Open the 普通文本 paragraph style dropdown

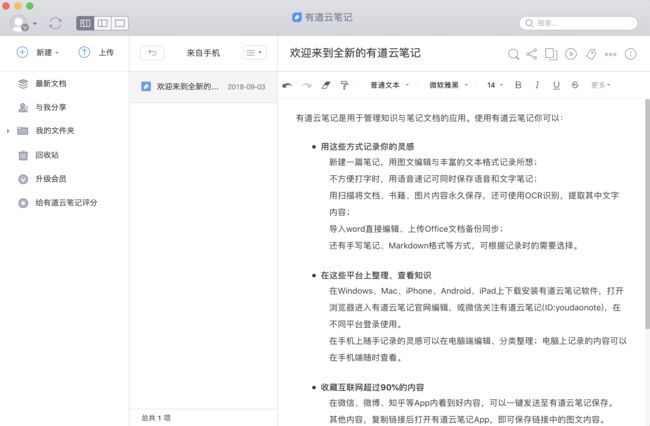click(389, 85)
